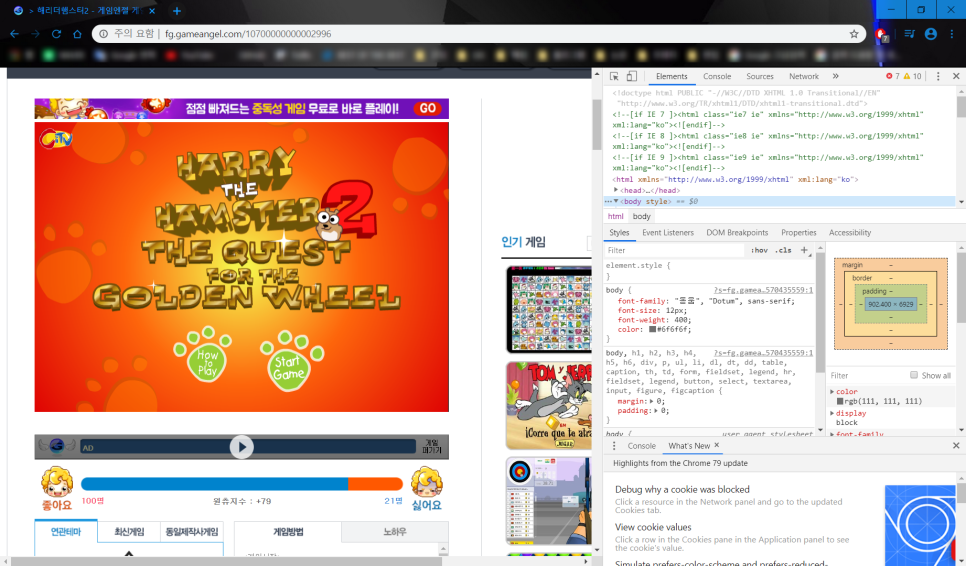This screenshot has height=566, width=966.
Task: Open the DevTools customize three-dot menu
Action: point(938,76)
